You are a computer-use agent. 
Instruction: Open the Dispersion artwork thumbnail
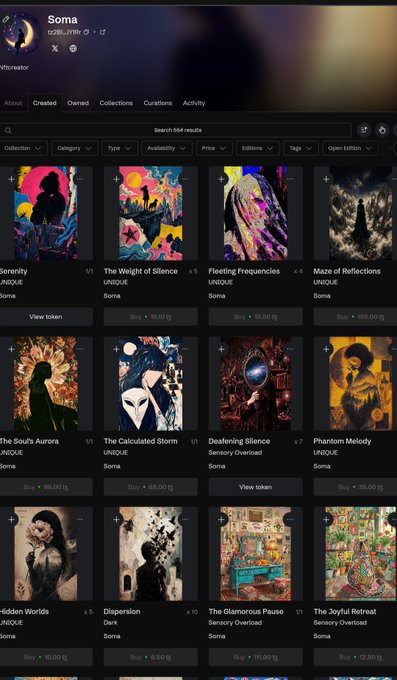151,554
